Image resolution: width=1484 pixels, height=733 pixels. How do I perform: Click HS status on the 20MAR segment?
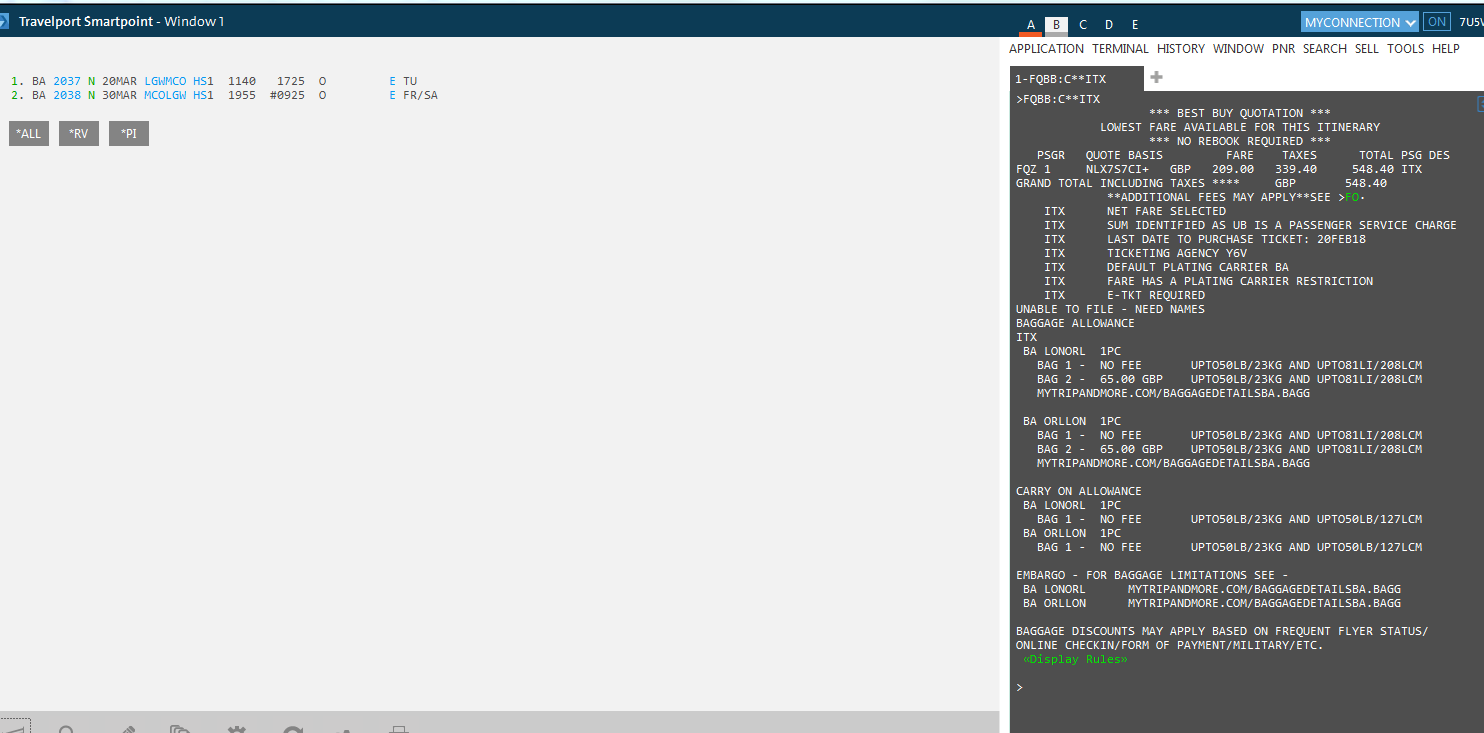click(x=200, y=81)
